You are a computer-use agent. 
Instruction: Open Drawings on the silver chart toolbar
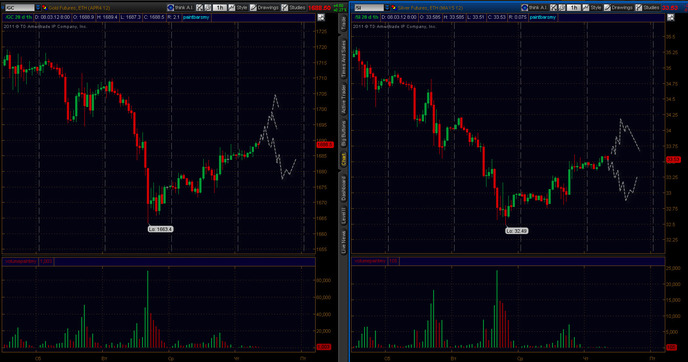618,7
